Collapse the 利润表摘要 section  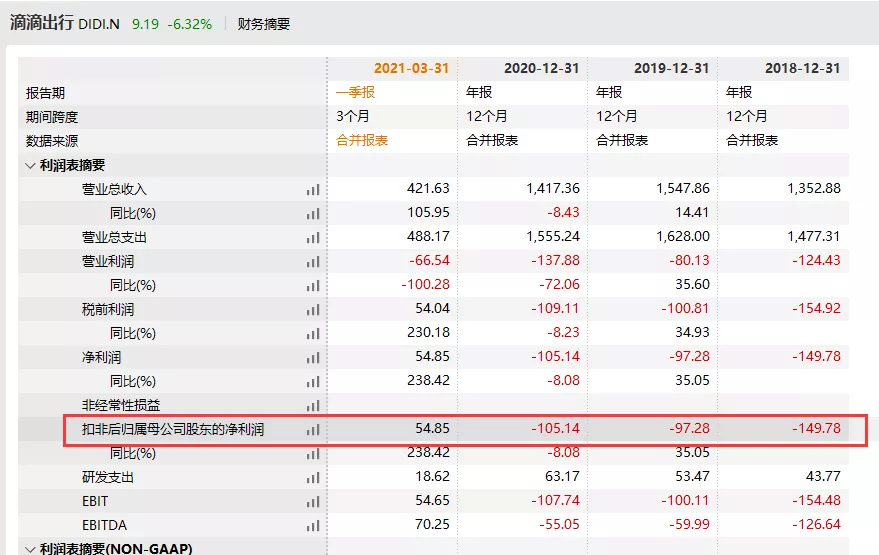30,165
